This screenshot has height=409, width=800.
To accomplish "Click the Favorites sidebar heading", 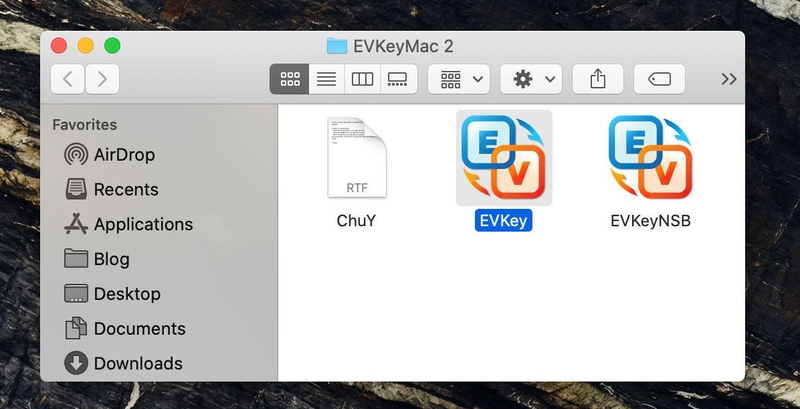I will [85, 124].
